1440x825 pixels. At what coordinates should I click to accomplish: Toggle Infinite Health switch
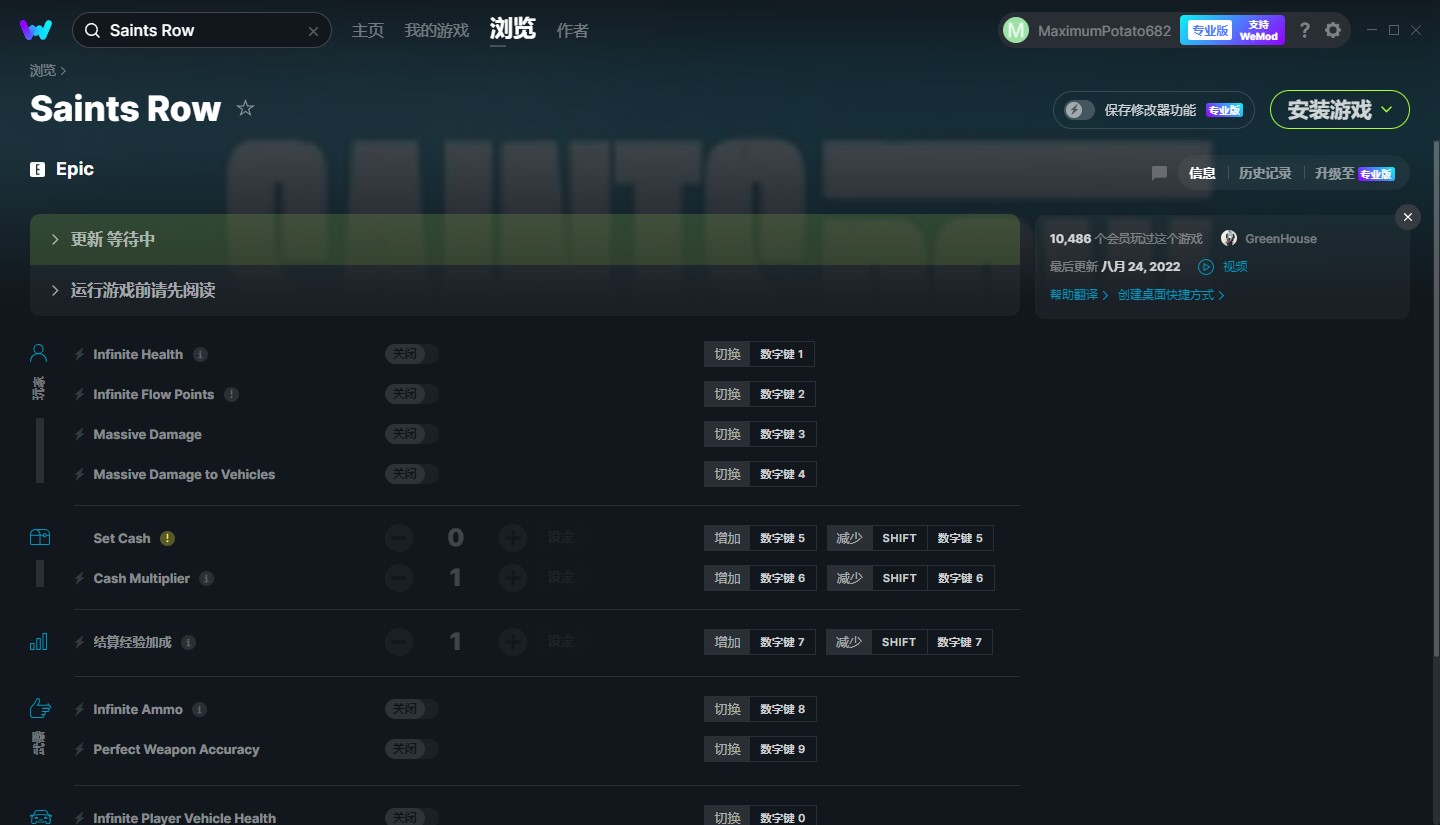click(x=412, y=354)
